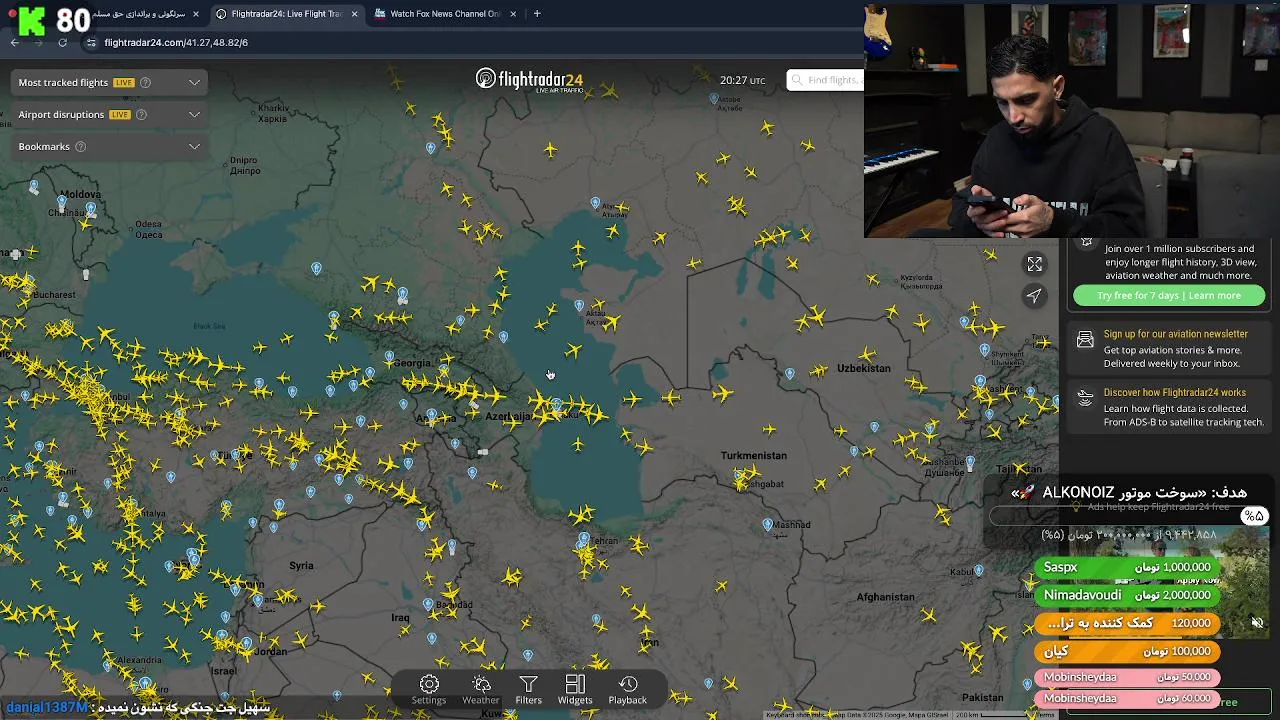Click the Uzbekistan map label
The height and width of the screenshot is (720, 1280).
(863, 368)
